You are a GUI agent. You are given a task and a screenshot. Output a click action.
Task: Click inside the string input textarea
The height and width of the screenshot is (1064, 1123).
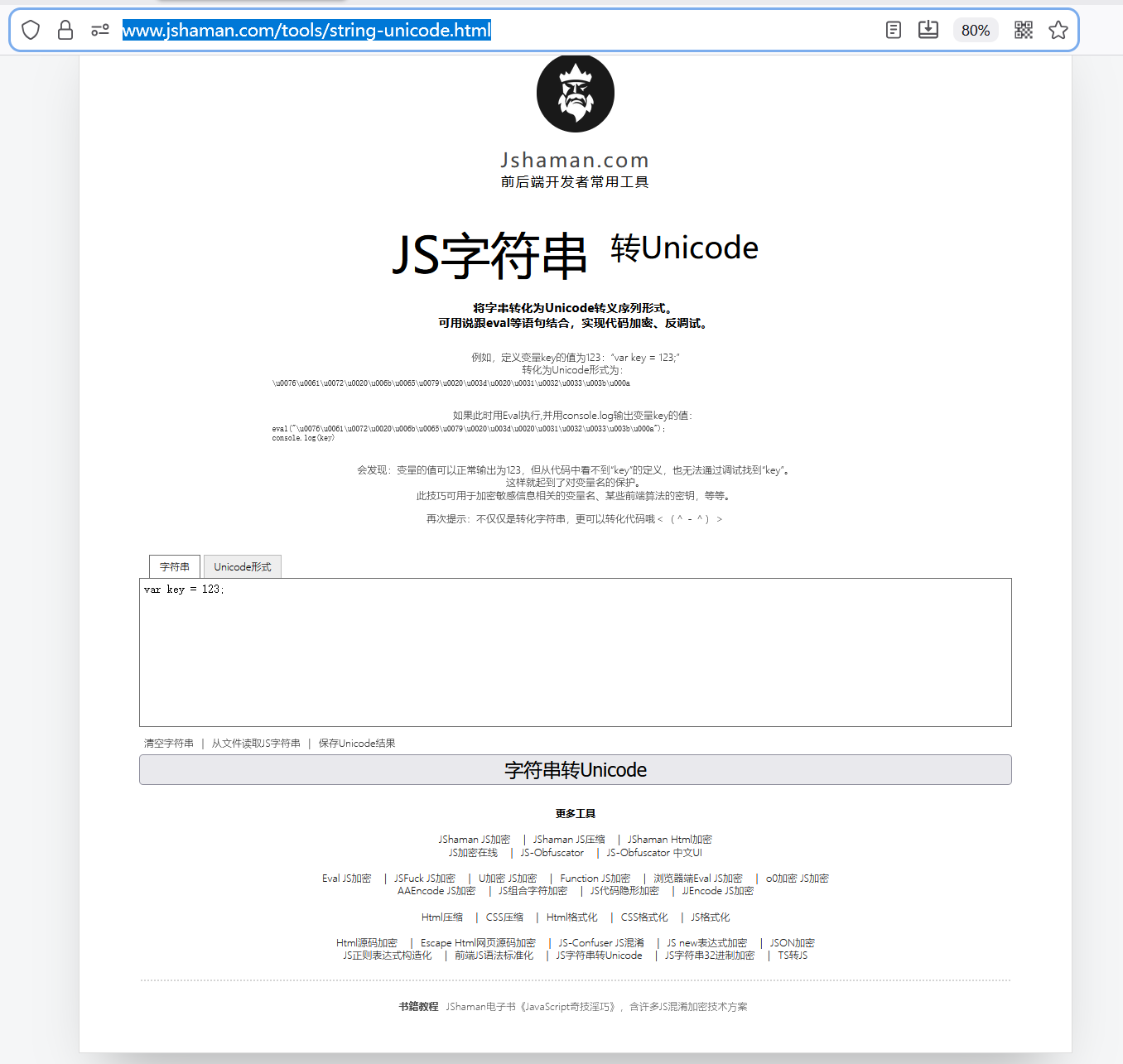click(576, 652)
